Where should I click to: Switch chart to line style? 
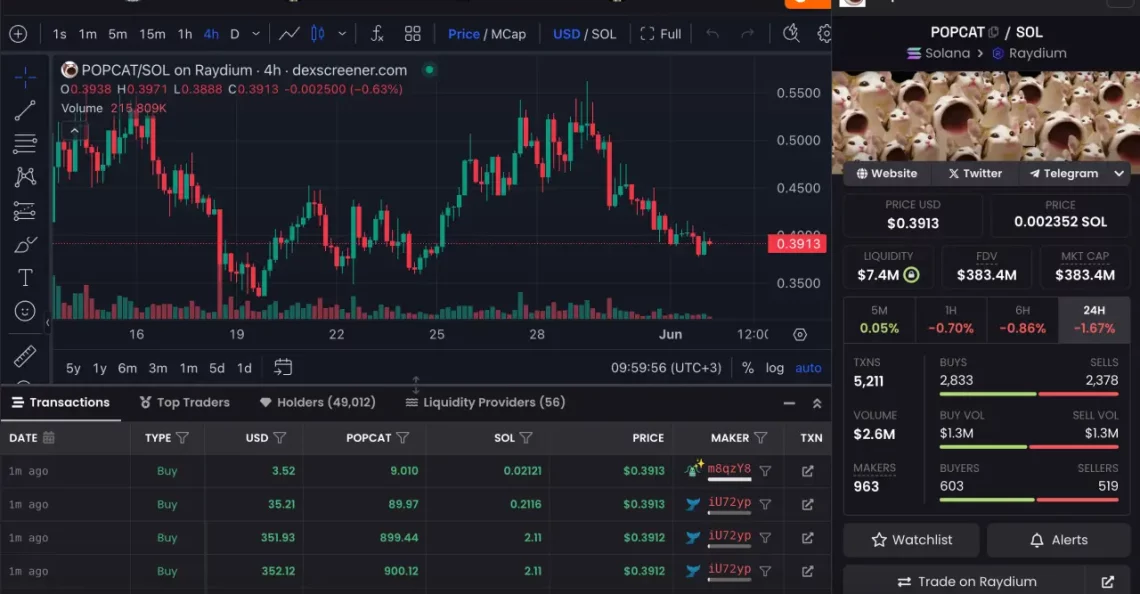[289, 33]
